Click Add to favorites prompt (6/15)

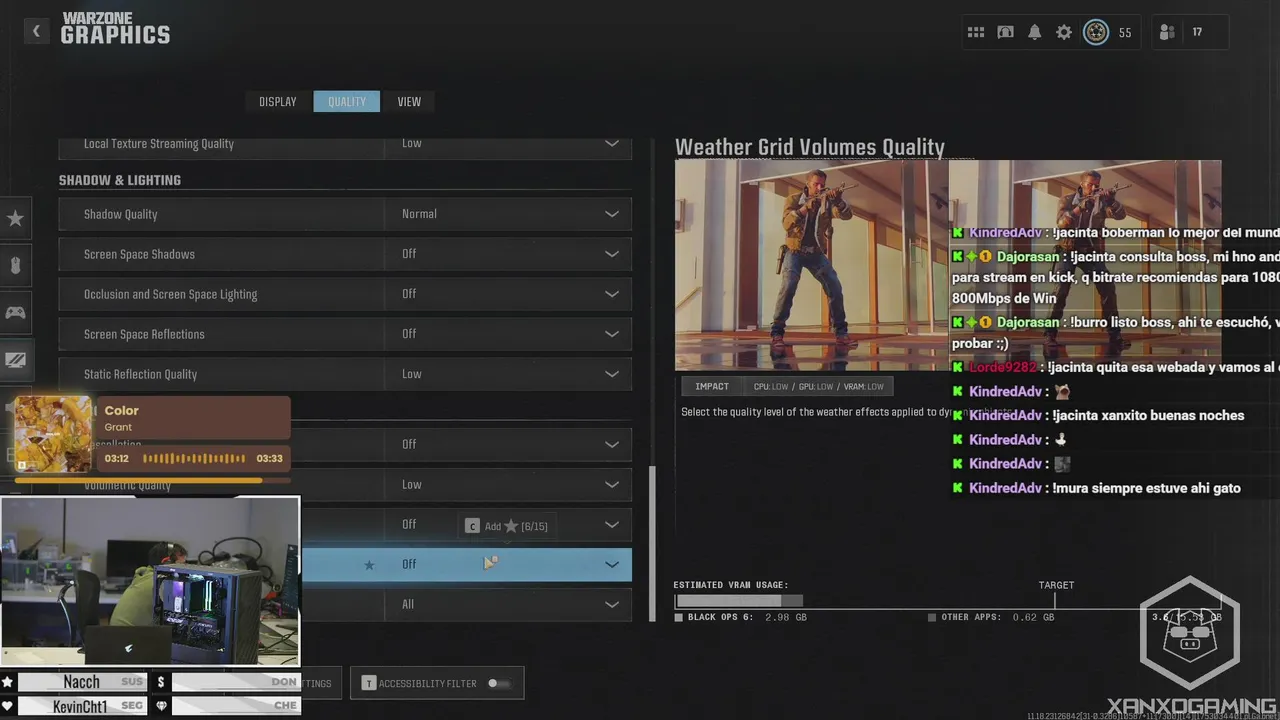pos(506,526)
